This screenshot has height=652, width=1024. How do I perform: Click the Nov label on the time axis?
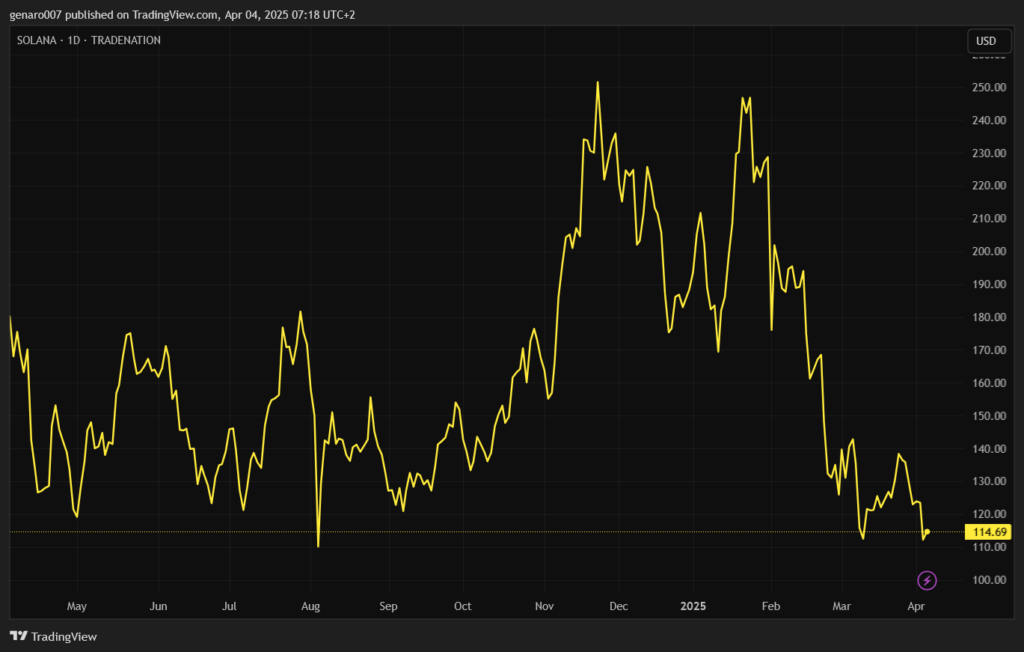tap(544, 606)
